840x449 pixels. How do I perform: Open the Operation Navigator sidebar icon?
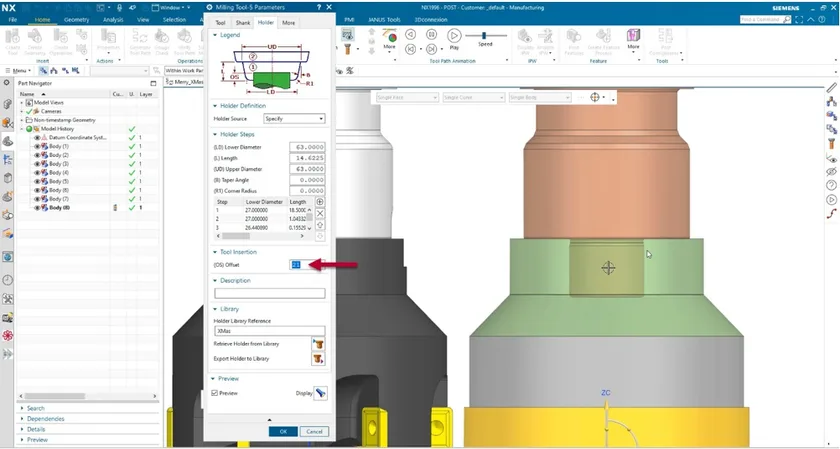pyautogui.click(x=8, y=159)
